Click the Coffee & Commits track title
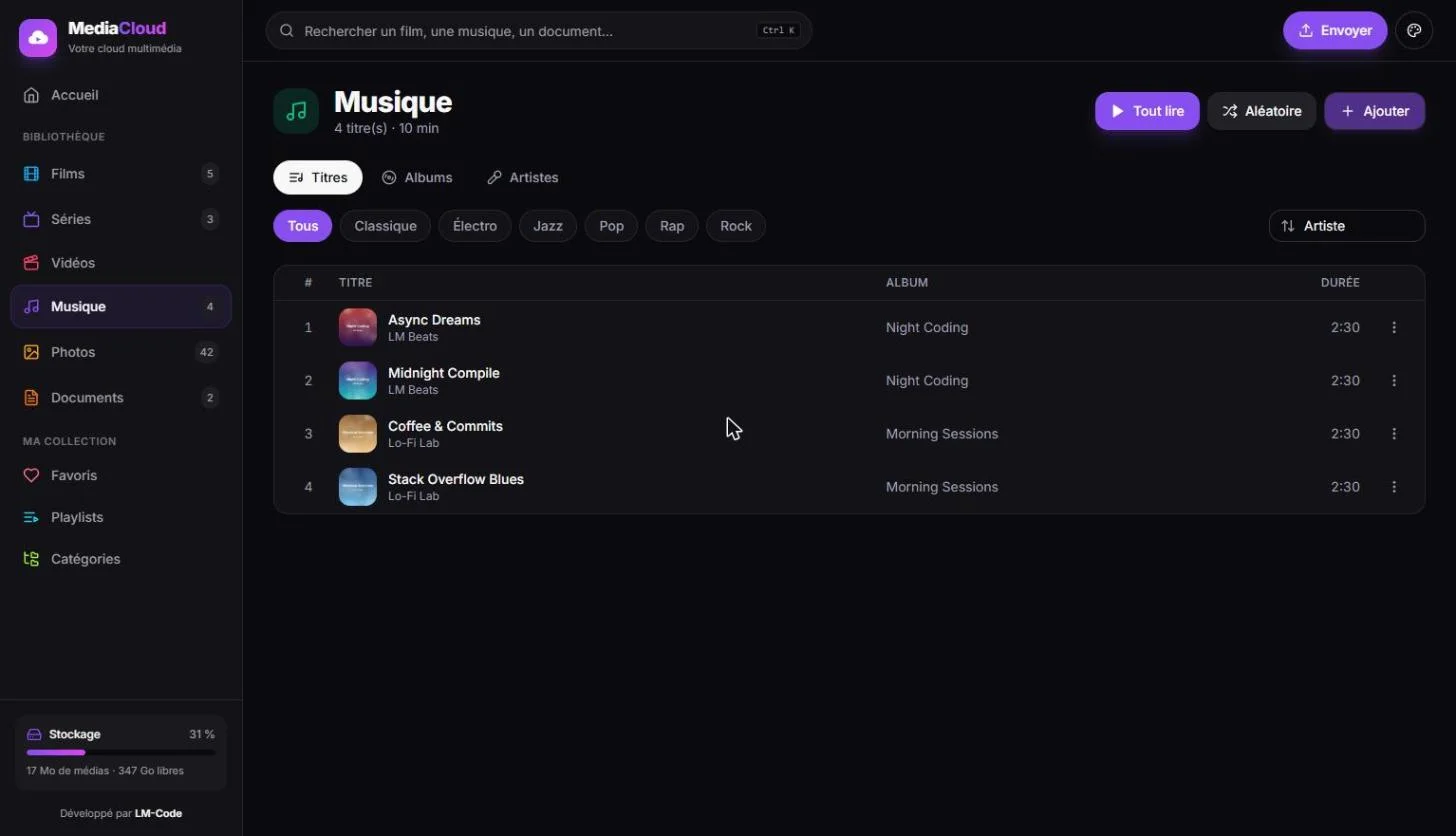The image size is (1456, 836). (445, 426)
